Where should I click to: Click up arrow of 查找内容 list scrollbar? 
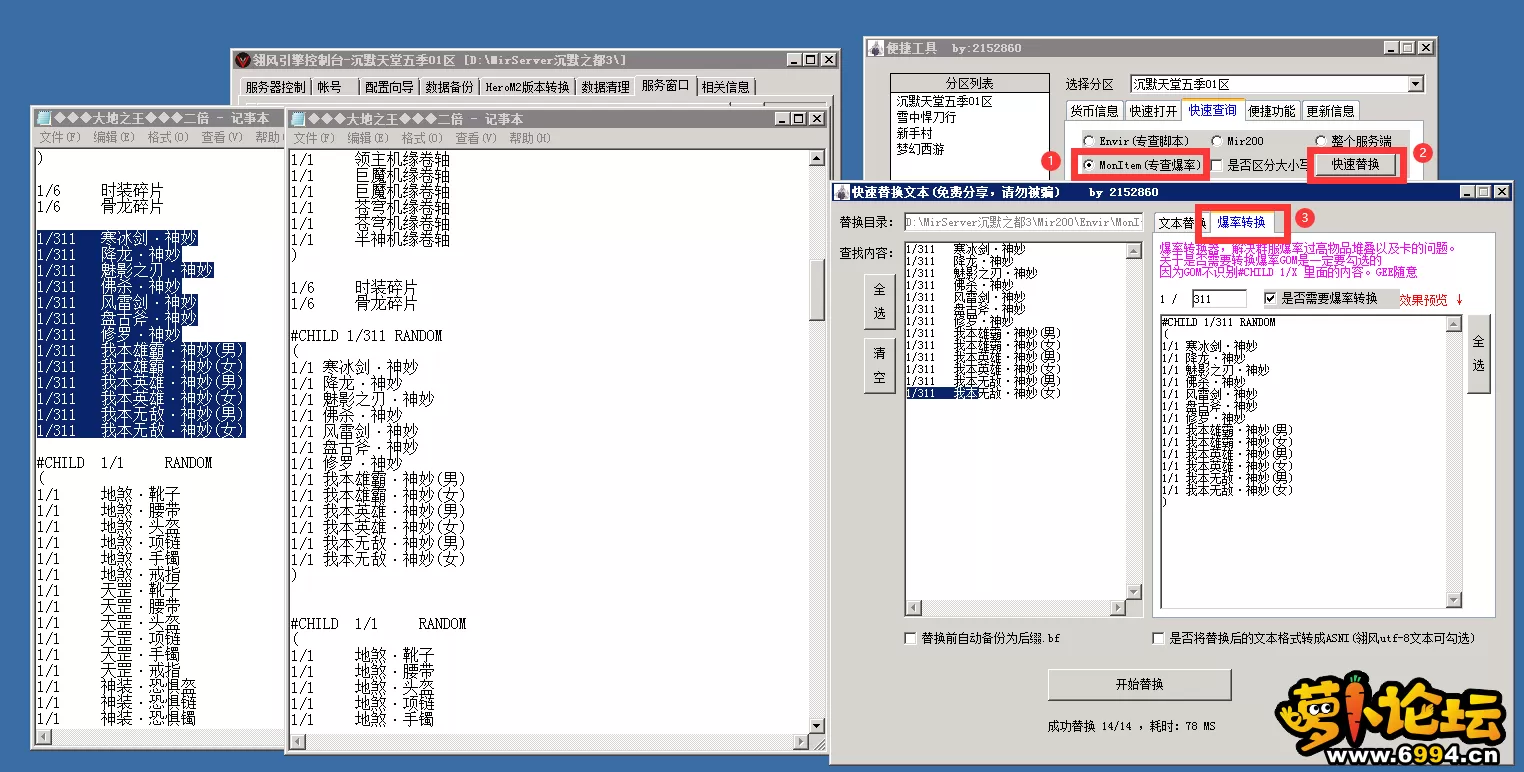click(x=1134, y=249)
